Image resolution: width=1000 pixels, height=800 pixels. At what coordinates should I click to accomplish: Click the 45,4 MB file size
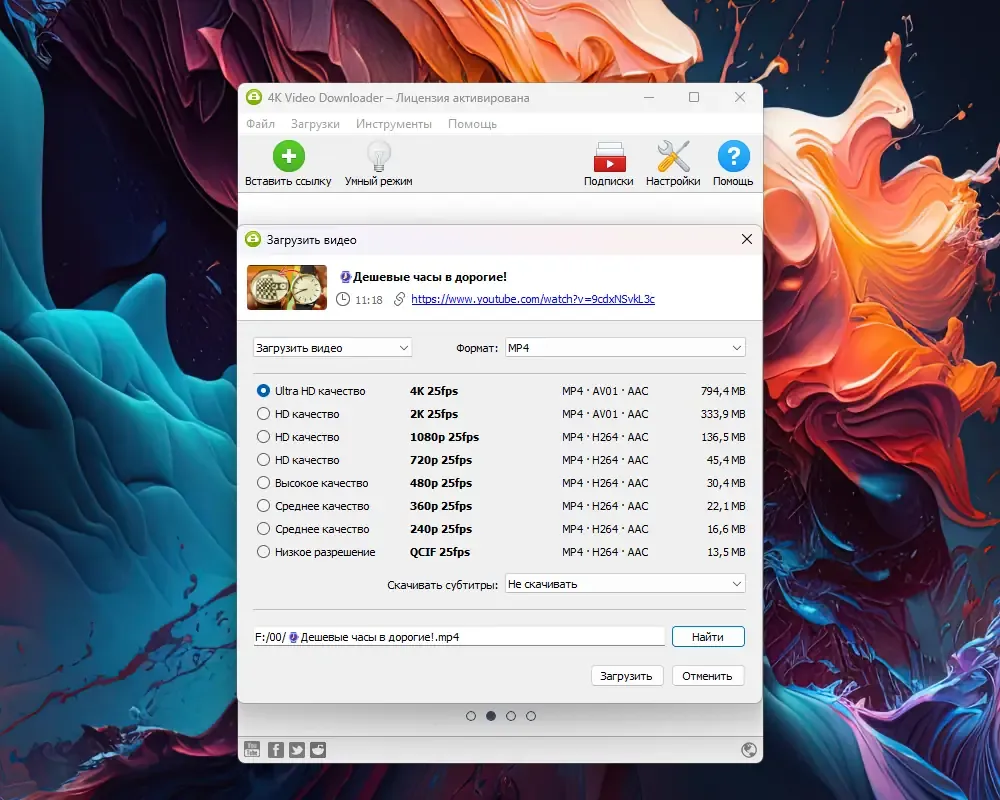(x=726, y=459)
